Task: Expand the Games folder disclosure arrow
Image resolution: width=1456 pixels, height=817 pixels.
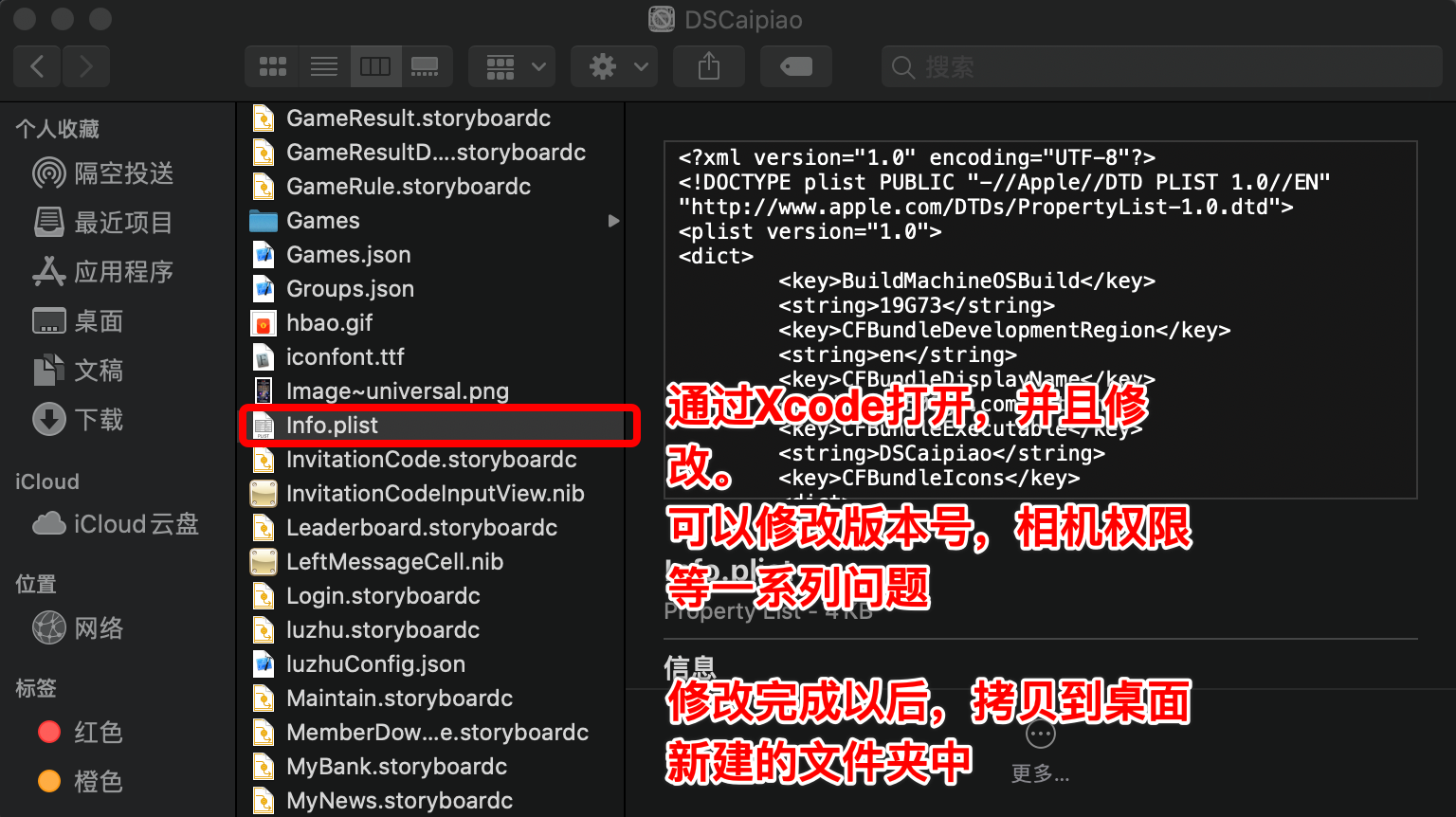Action: coord(613,220)
